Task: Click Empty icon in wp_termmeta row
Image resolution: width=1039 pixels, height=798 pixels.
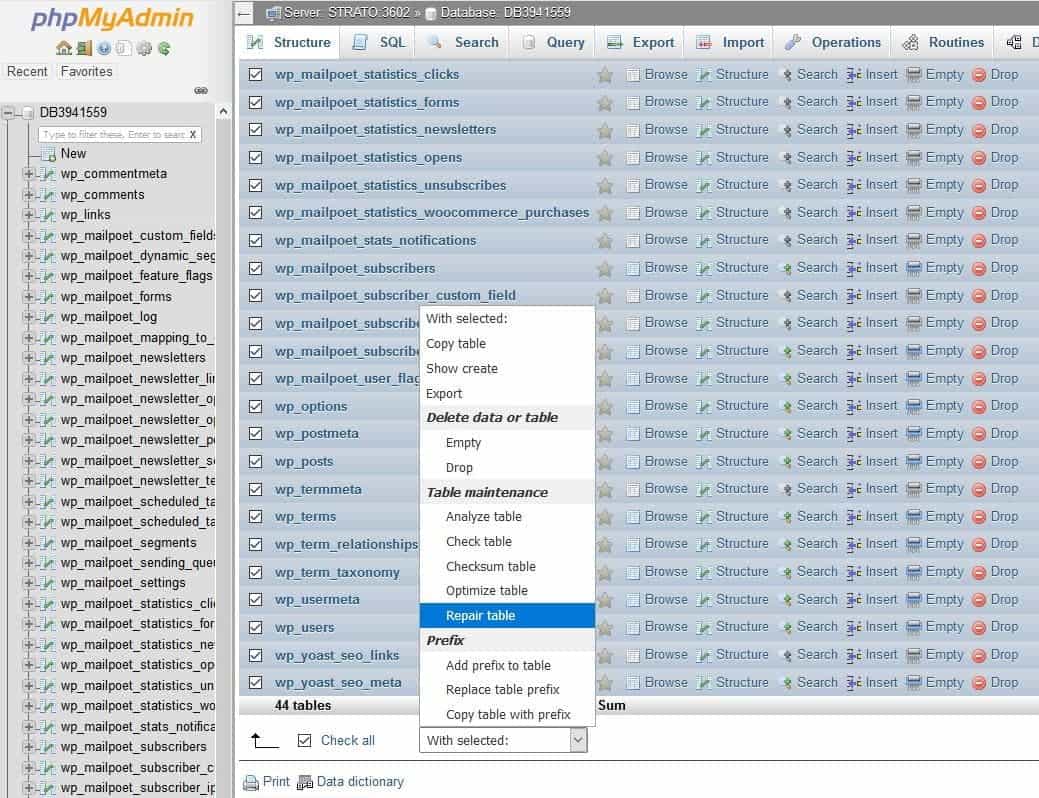Action: (x=914, y=489)
